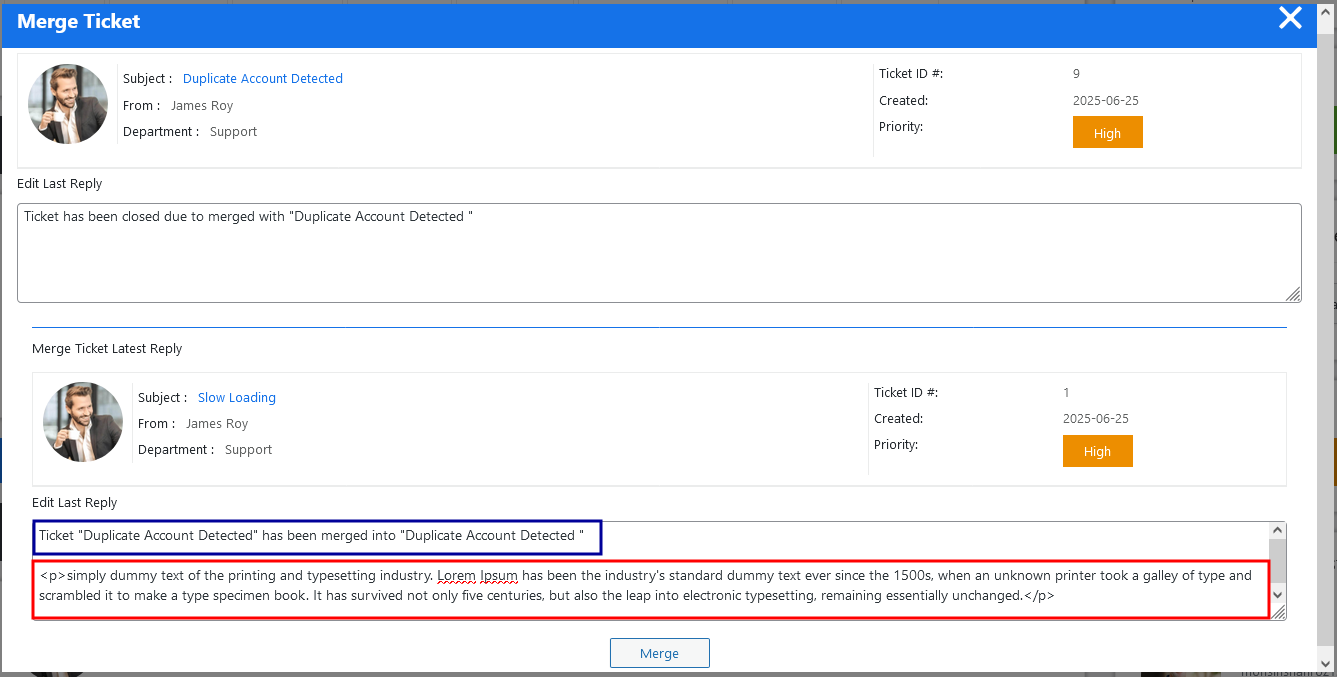The height and width of the screenshot is (677, 1337).
Task: Click the resize handle of the lower reply box
Action: (x=1278, y=612)
